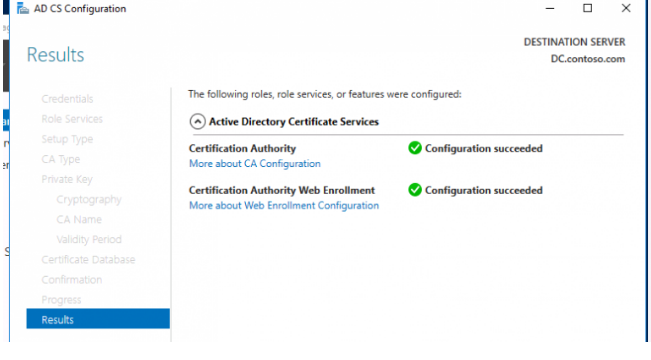This screenshot has height=360, width=651.
Task: Click the Active Directory Certificate Services heading
Action: tap(294, 122)
